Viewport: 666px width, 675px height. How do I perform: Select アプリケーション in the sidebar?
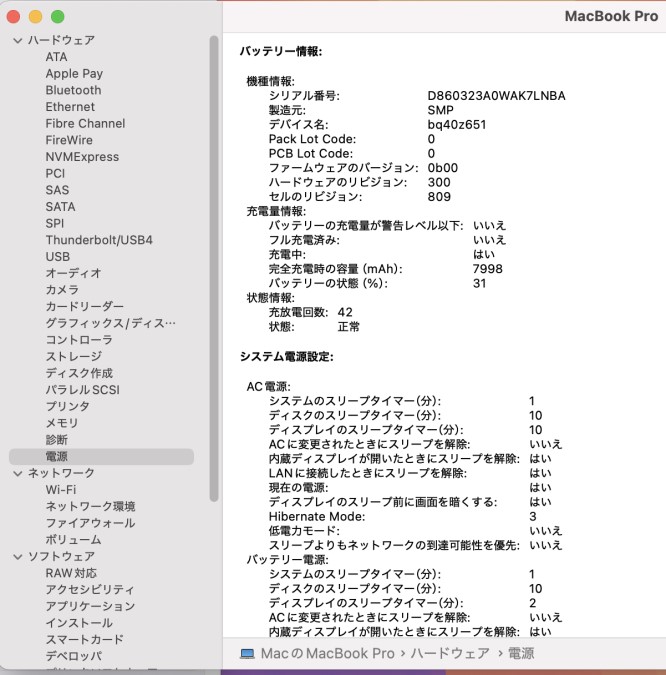[90, 607]
